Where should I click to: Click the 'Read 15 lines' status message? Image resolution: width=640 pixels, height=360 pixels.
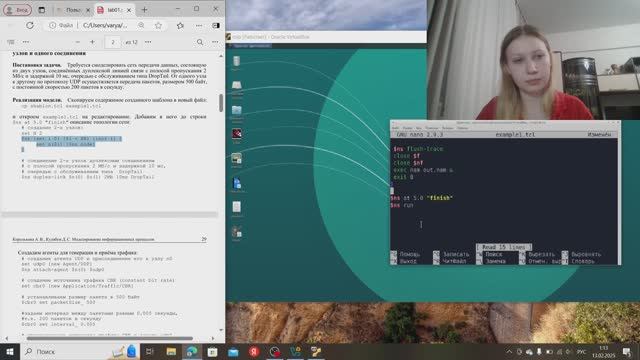504,247
